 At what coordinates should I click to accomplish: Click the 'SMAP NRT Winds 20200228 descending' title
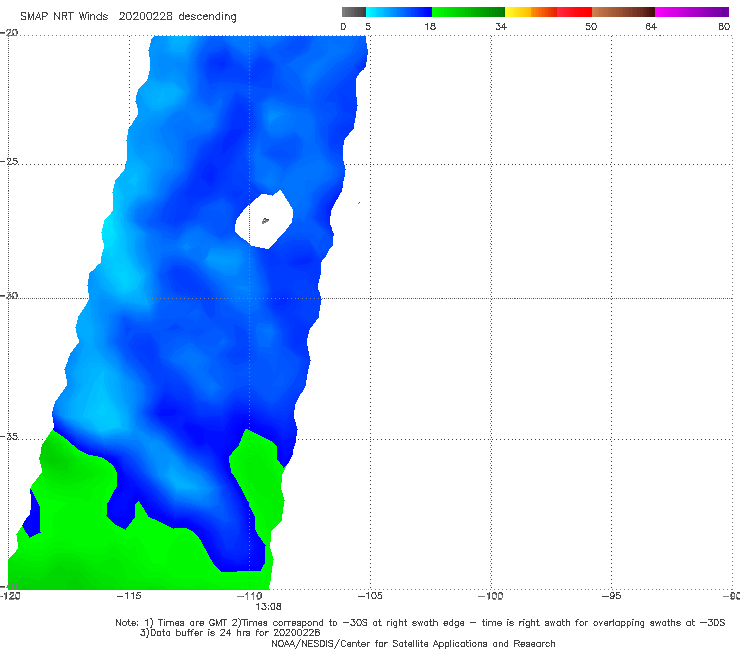128,17
